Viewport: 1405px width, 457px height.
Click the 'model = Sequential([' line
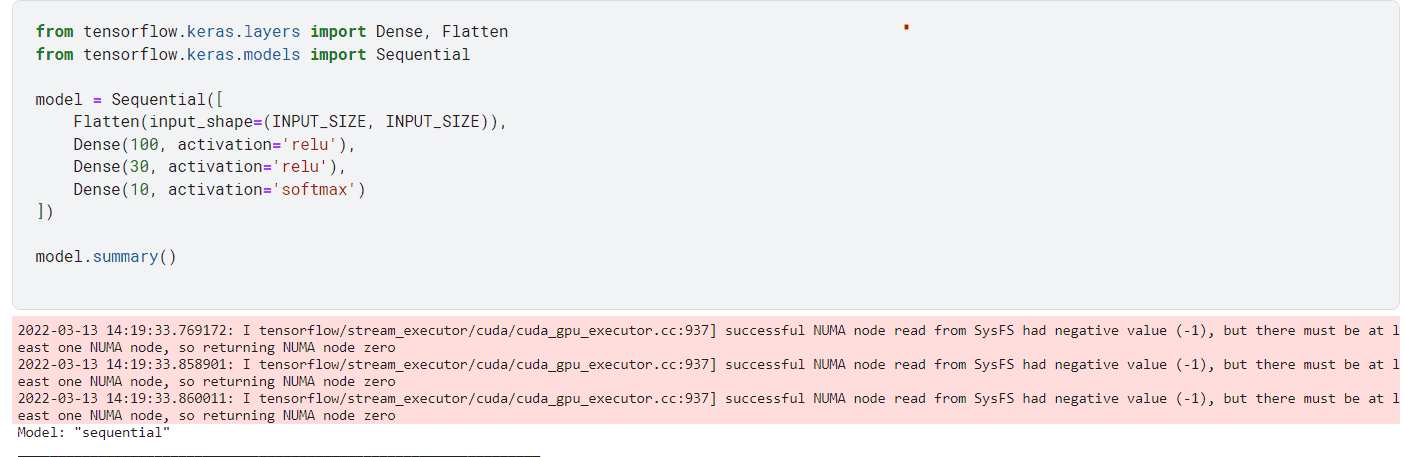(129, 100)
